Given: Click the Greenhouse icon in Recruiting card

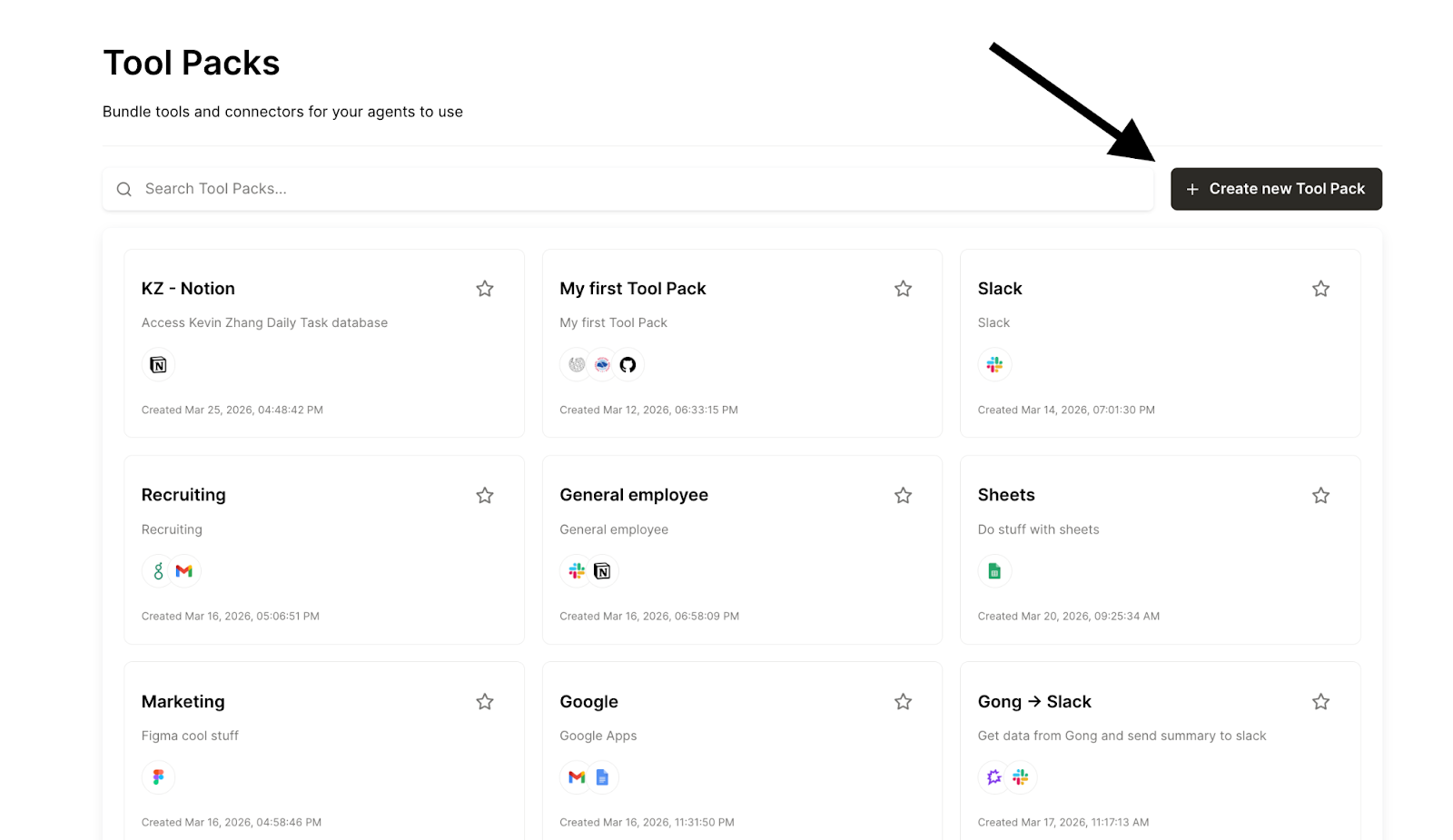Looking at the screenshot, I should point(158,571).
